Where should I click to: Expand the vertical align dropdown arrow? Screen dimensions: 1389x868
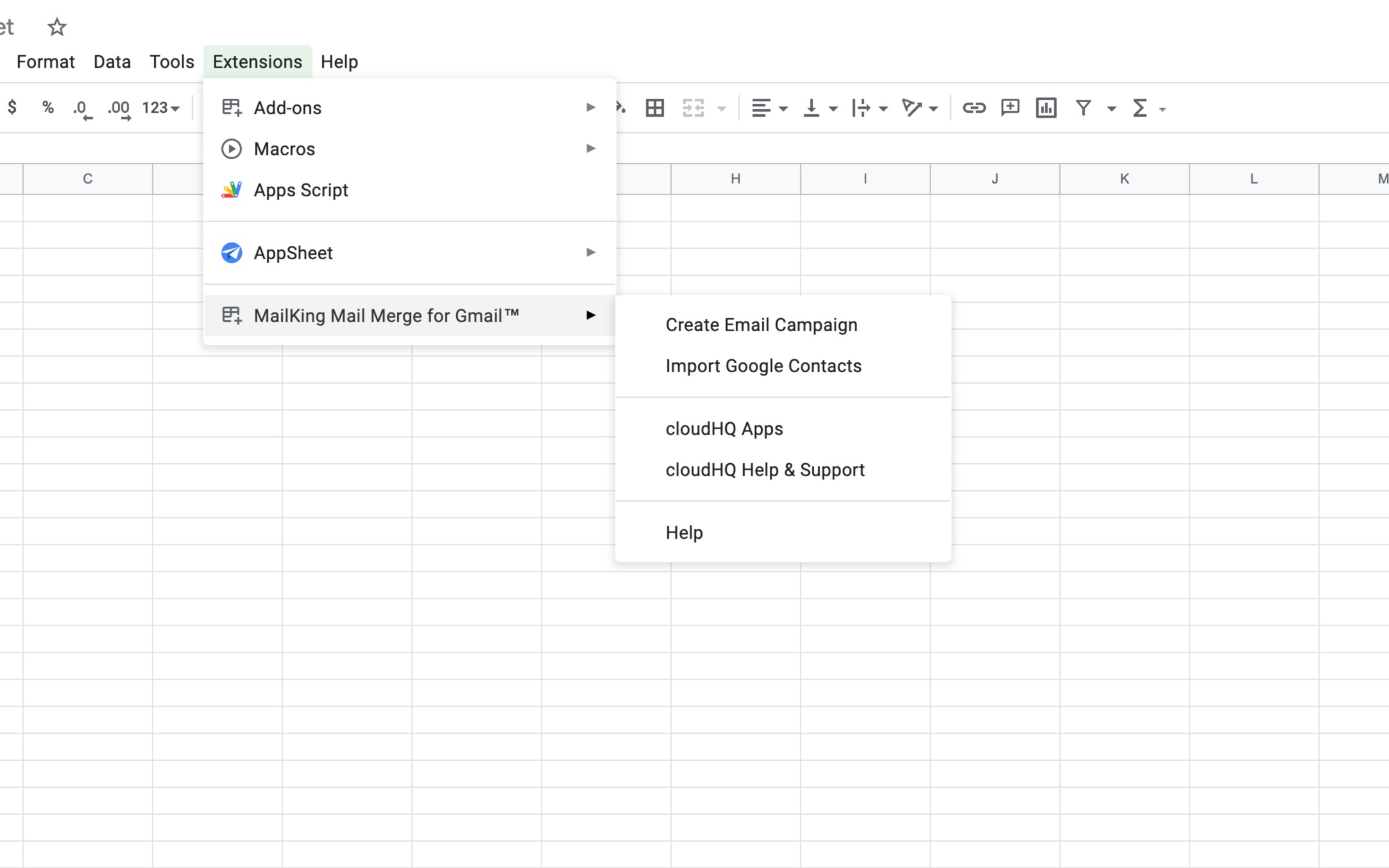point(833,108)
